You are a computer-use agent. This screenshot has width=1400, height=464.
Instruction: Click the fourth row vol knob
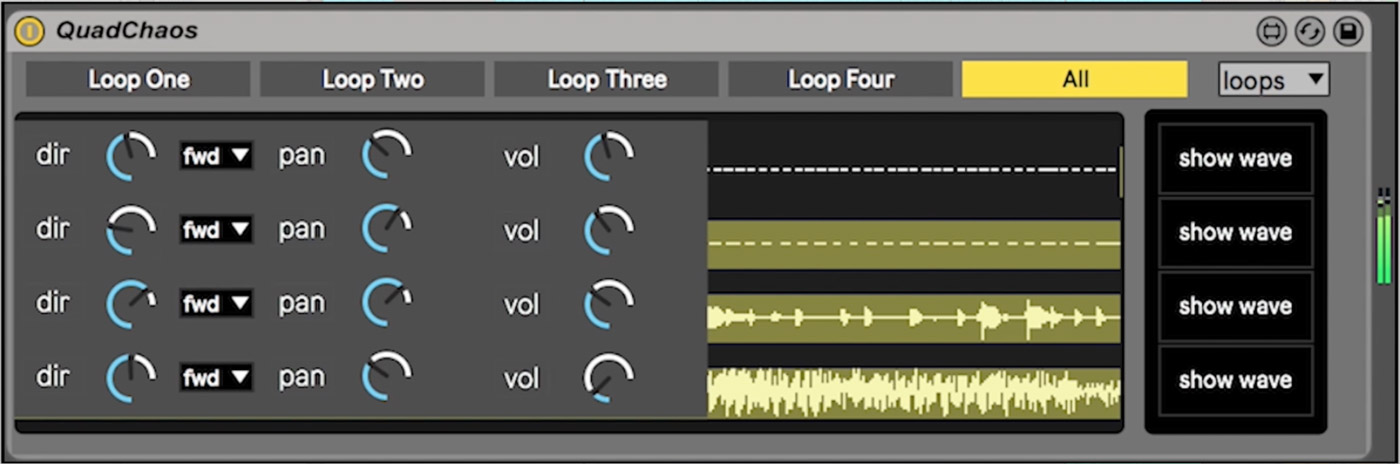[x=609, y=379]
